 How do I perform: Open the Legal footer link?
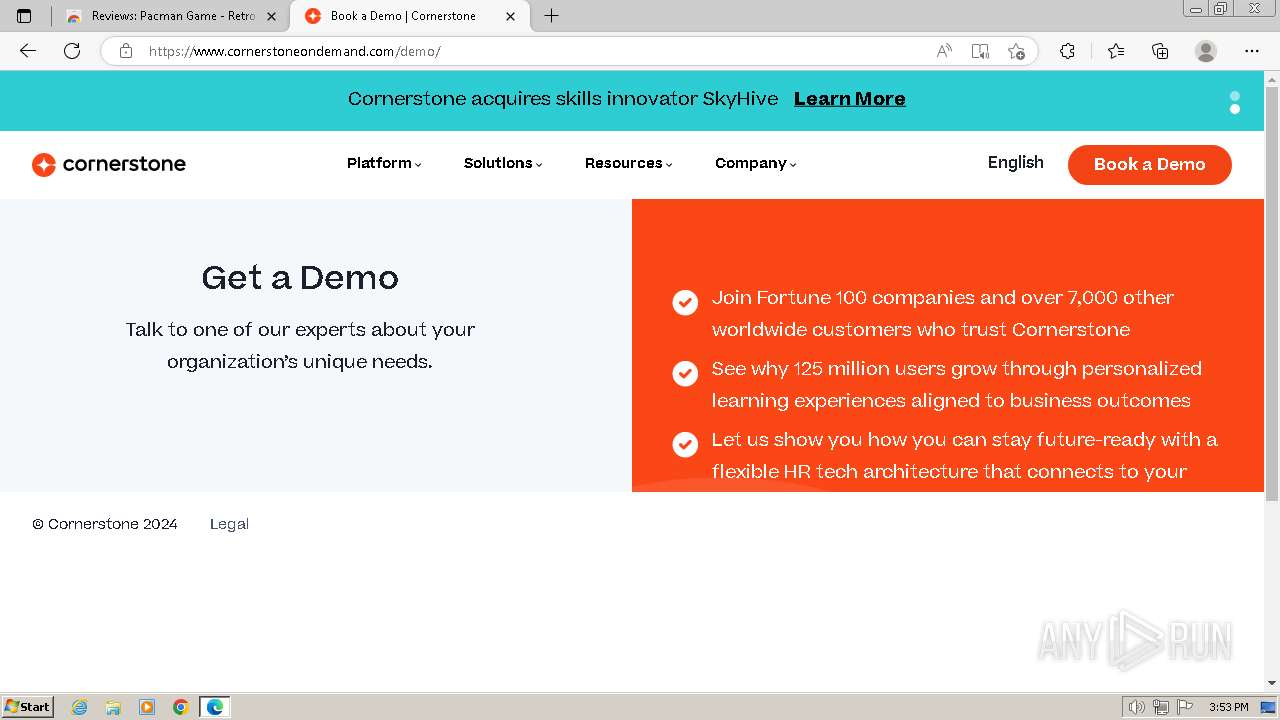(229, 524)
